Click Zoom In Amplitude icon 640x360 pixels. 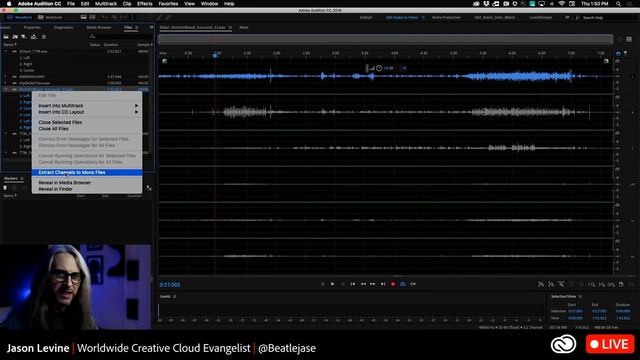[x=541, y=284]
